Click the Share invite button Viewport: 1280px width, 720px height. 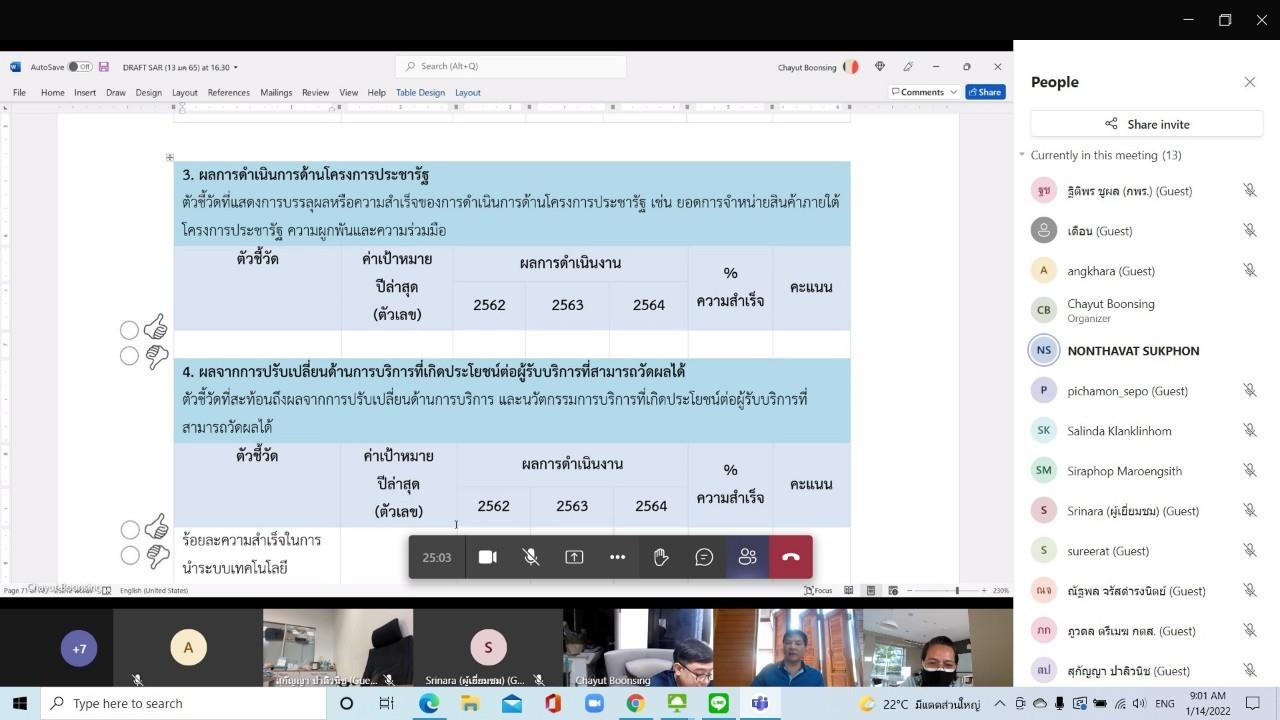click(1147, 124)
